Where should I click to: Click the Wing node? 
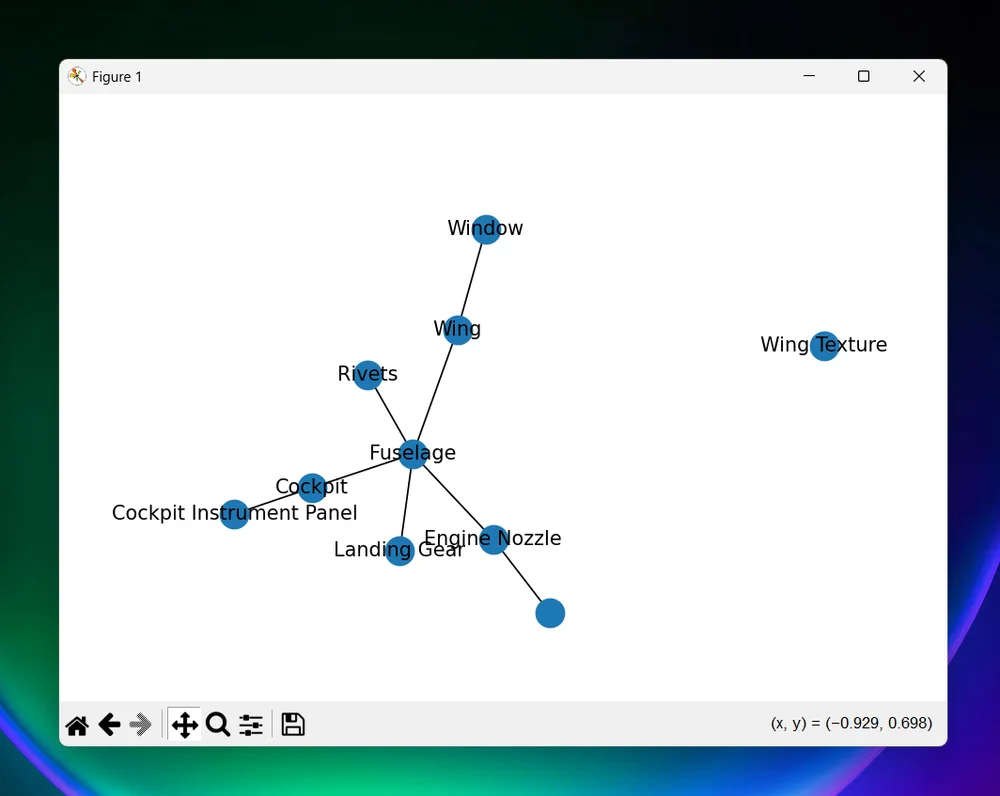click(x=457, y=330)
